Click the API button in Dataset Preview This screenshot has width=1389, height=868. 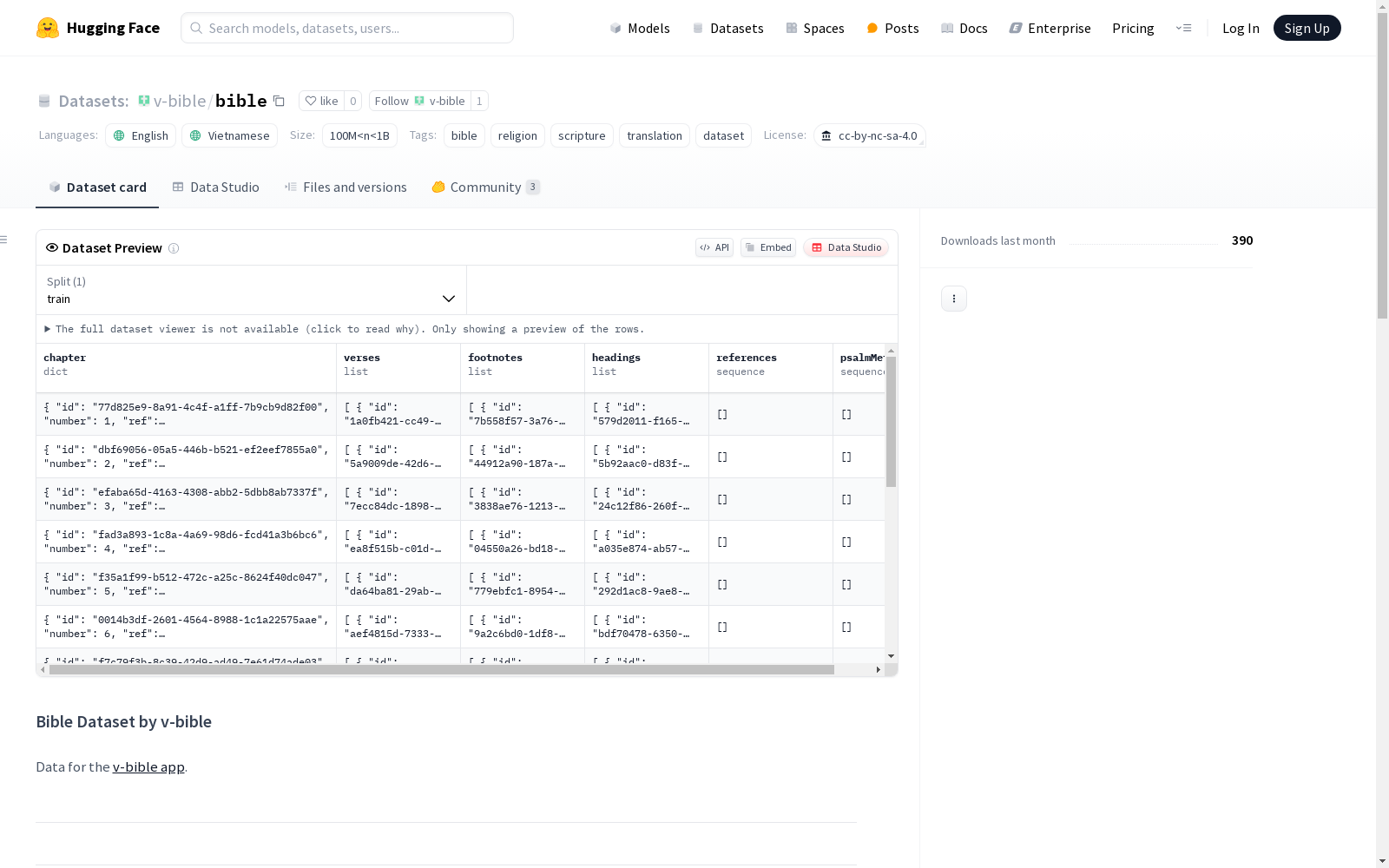point(714,247)
